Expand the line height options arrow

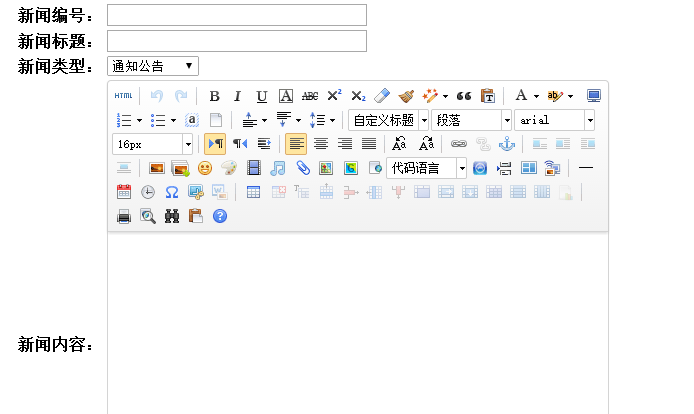332,120
